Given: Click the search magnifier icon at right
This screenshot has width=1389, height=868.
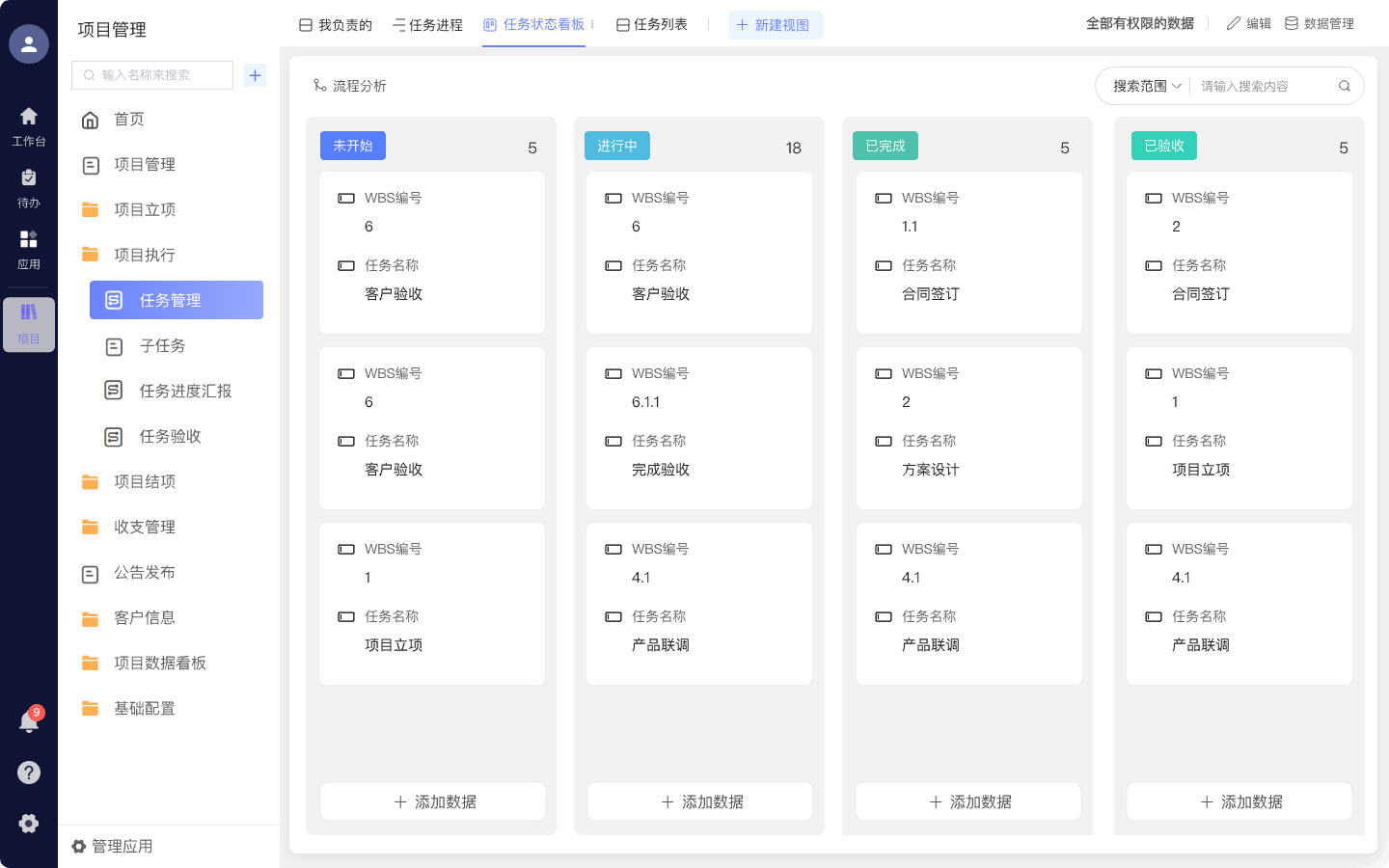Looking at the screenshot, I should tap(1344, 86).
